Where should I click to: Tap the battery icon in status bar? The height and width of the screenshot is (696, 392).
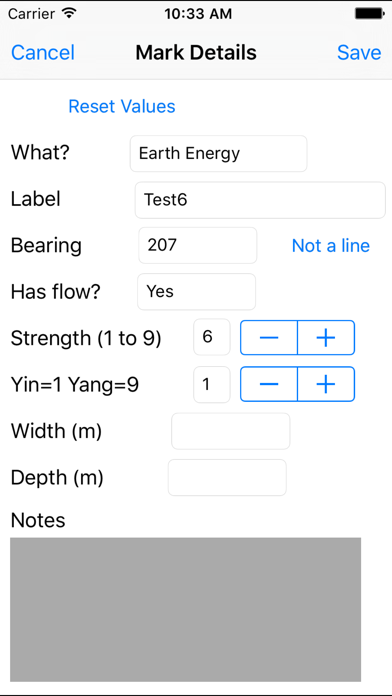(x=369, y=13)
